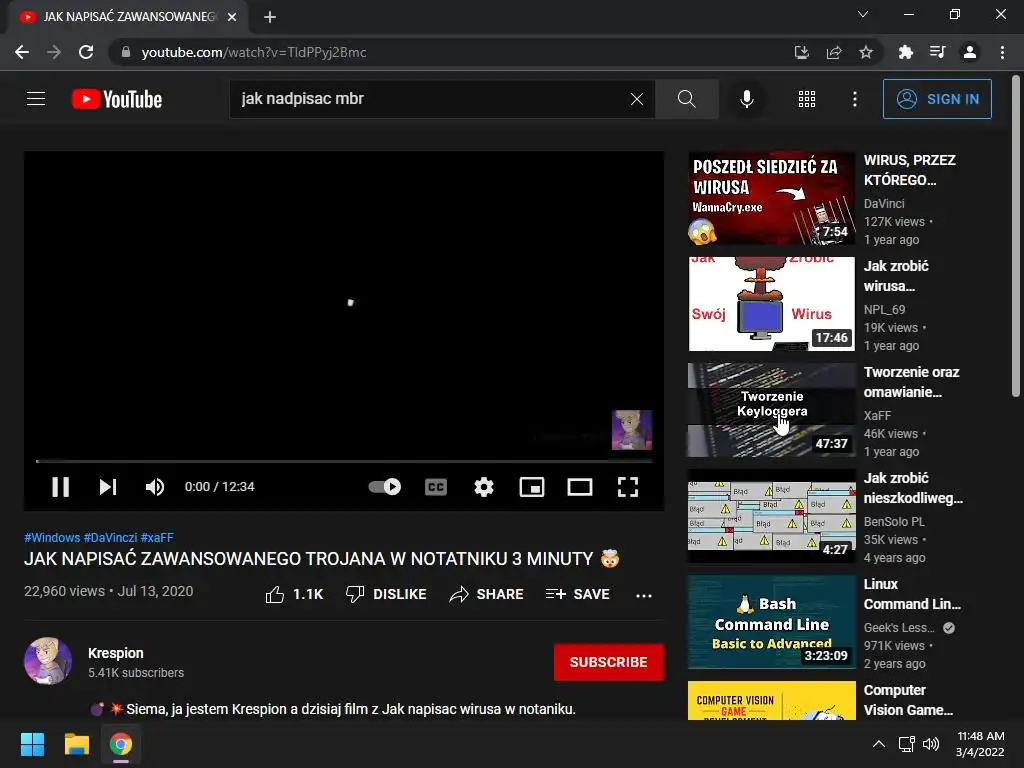Open 'Tworzenie oraz omawianie...' video title
Screen dimensions: 1024x768
tap(912, 382)
